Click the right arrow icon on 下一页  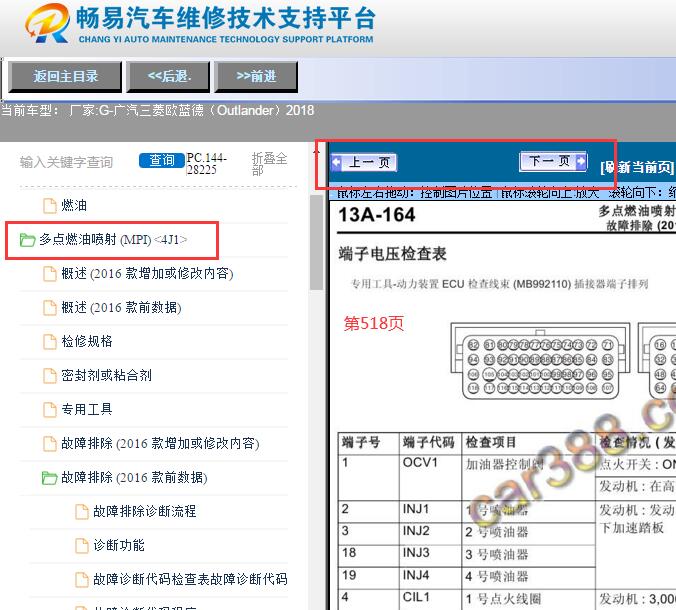(581, 162)
